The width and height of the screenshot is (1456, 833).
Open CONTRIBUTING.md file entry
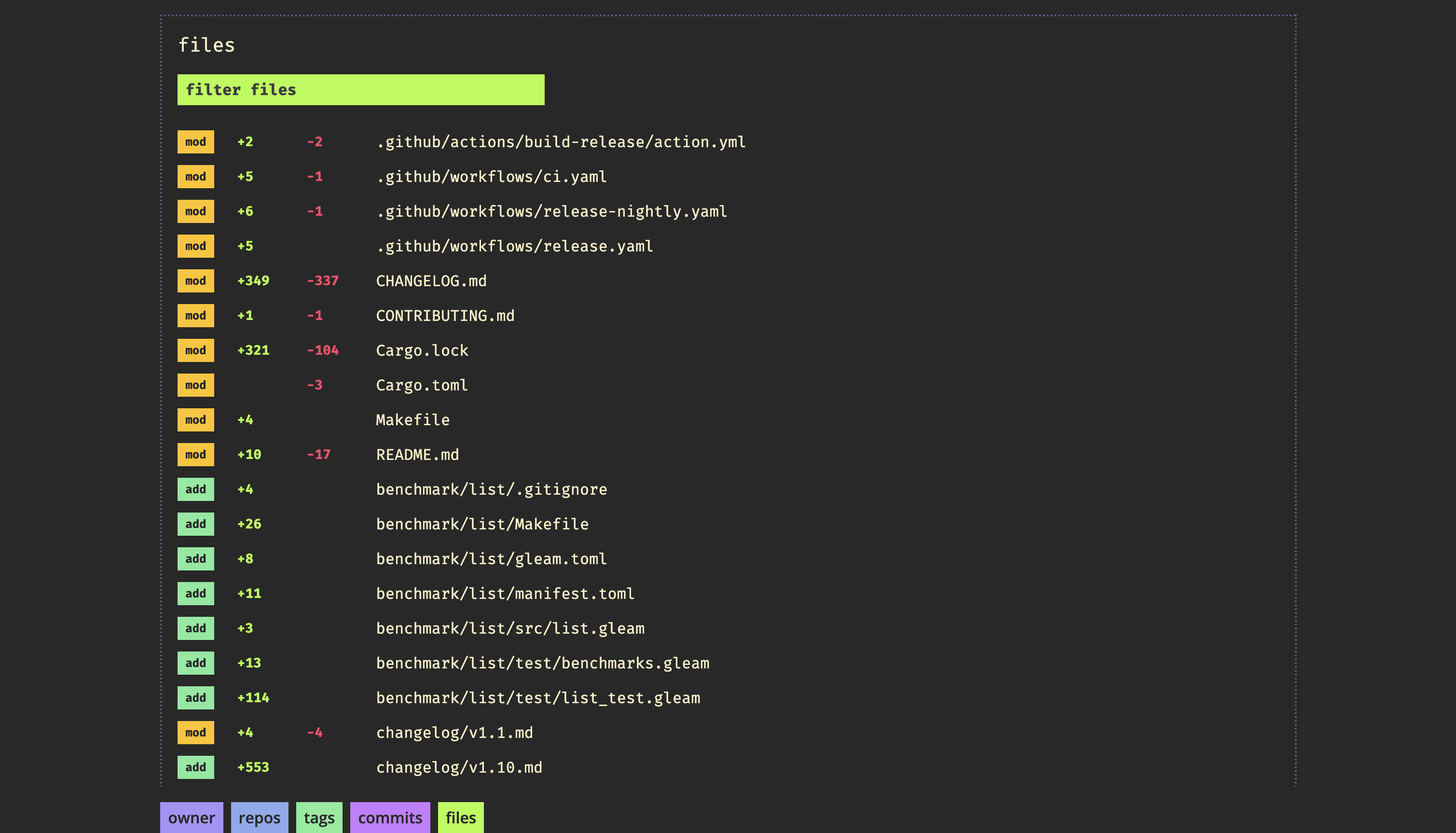click(445, 316)
